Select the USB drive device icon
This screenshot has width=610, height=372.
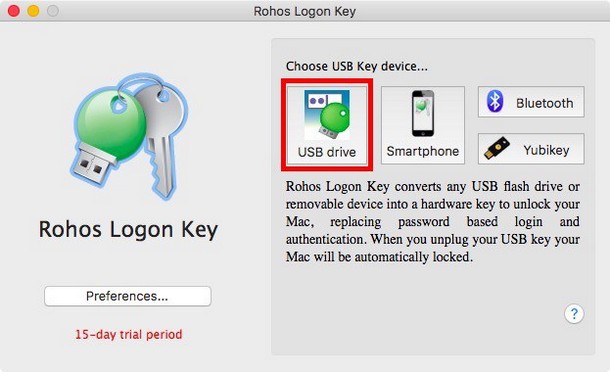click(326, 115)
